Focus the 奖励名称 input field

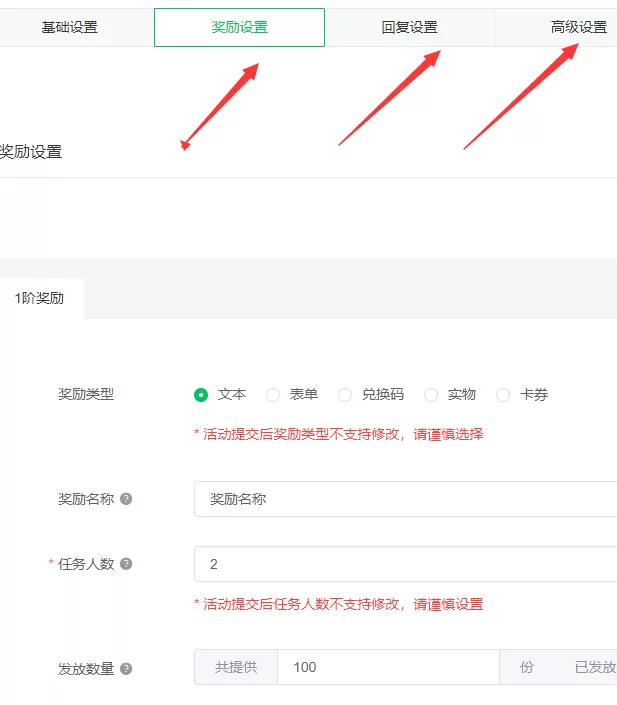click(x=406, y=499)
